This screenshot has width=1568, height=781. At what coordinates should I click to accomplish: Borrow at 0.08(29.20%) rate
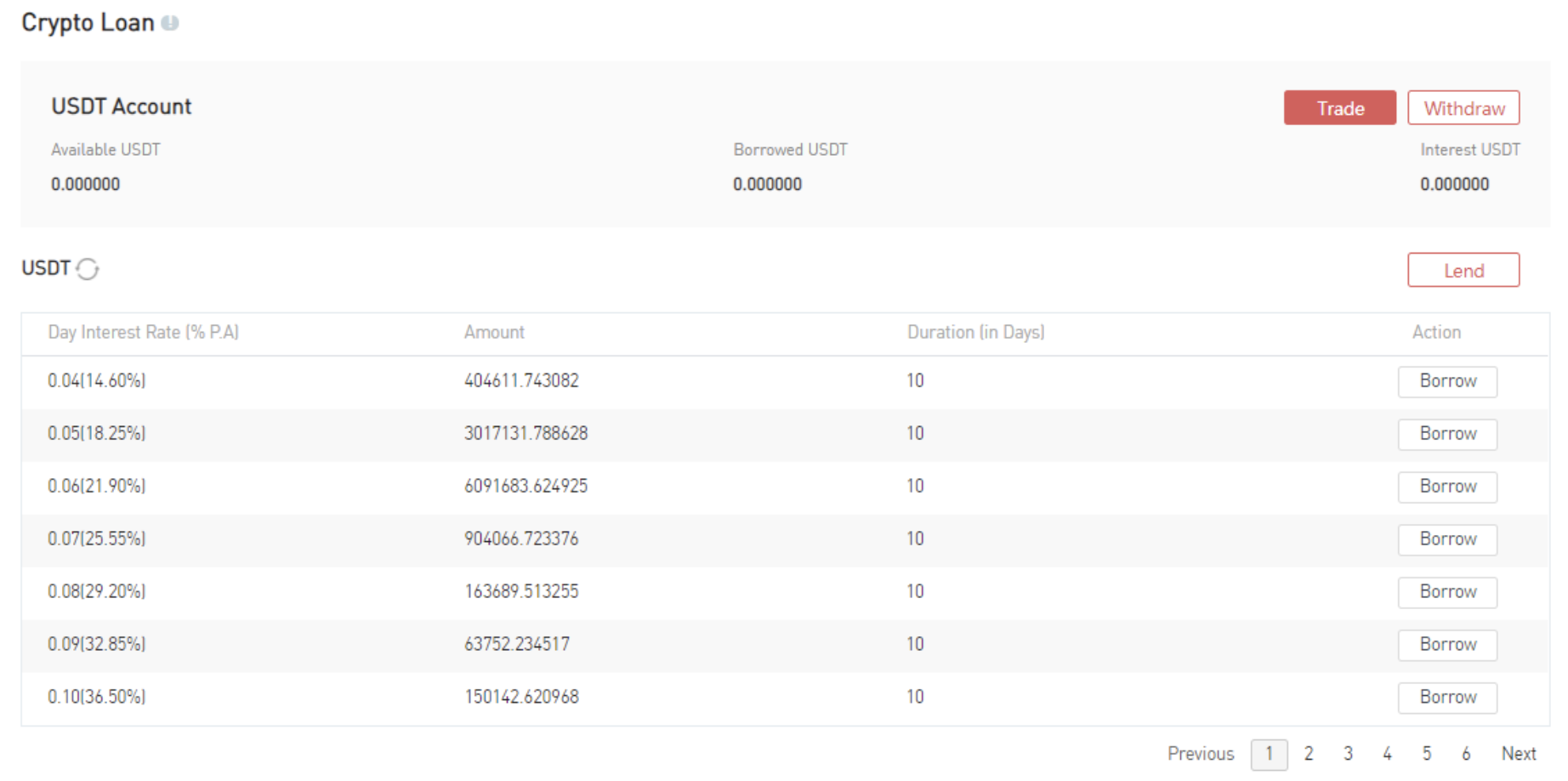pos(1447,592)
